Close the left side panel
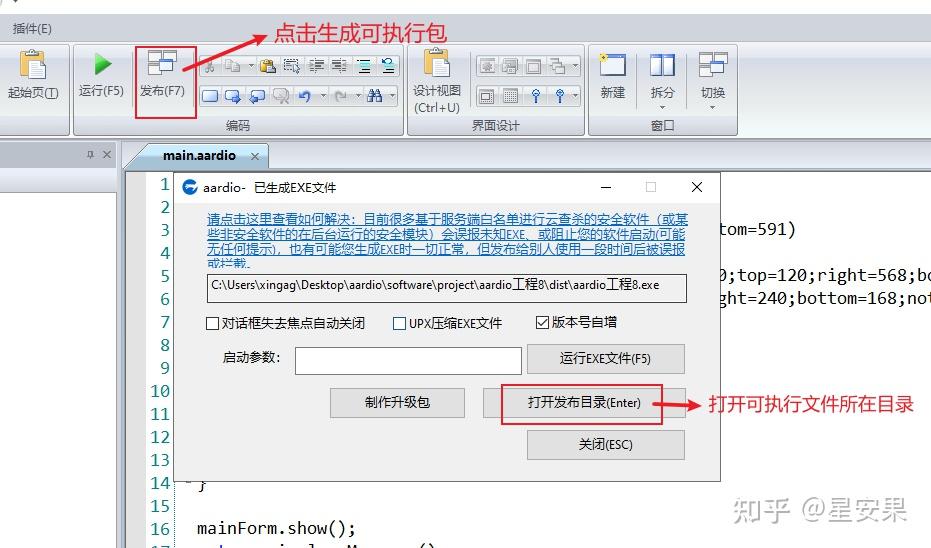This screenshot has width=931, height=548. tap(107, 154)
